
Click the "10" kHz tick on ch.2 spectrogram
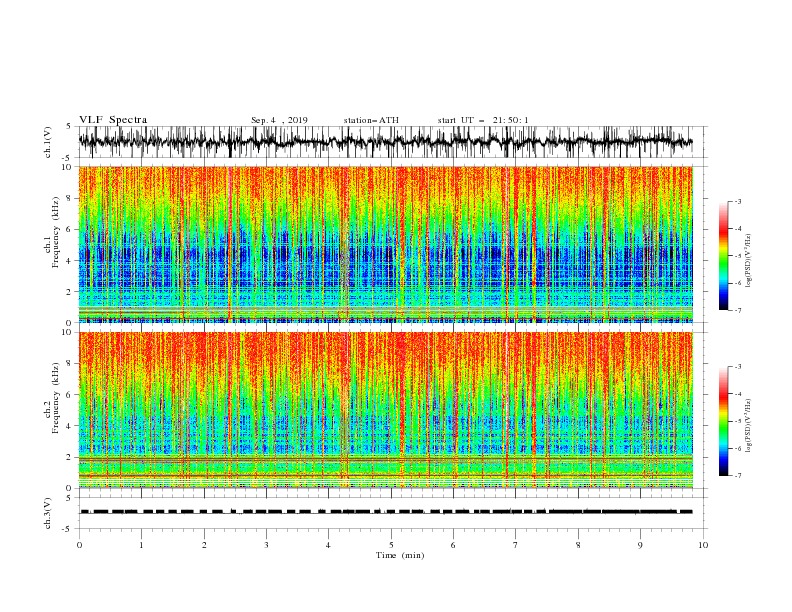68,332
